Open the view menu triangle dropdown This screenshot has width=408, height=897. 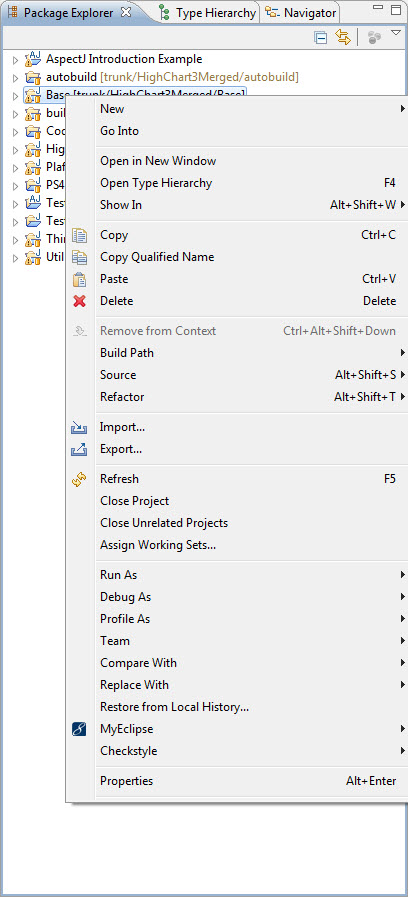pyautogui.click(x=395, y=34)
